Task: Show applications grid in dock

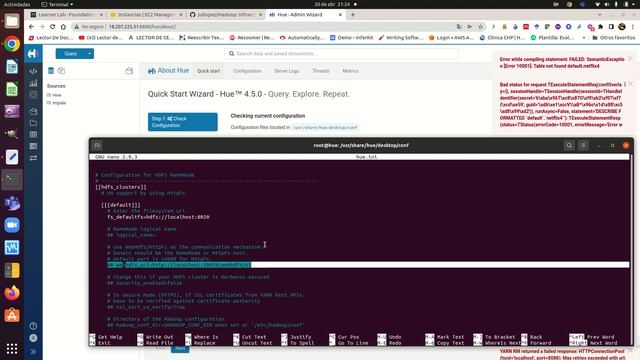Action: tap(12, 349)
